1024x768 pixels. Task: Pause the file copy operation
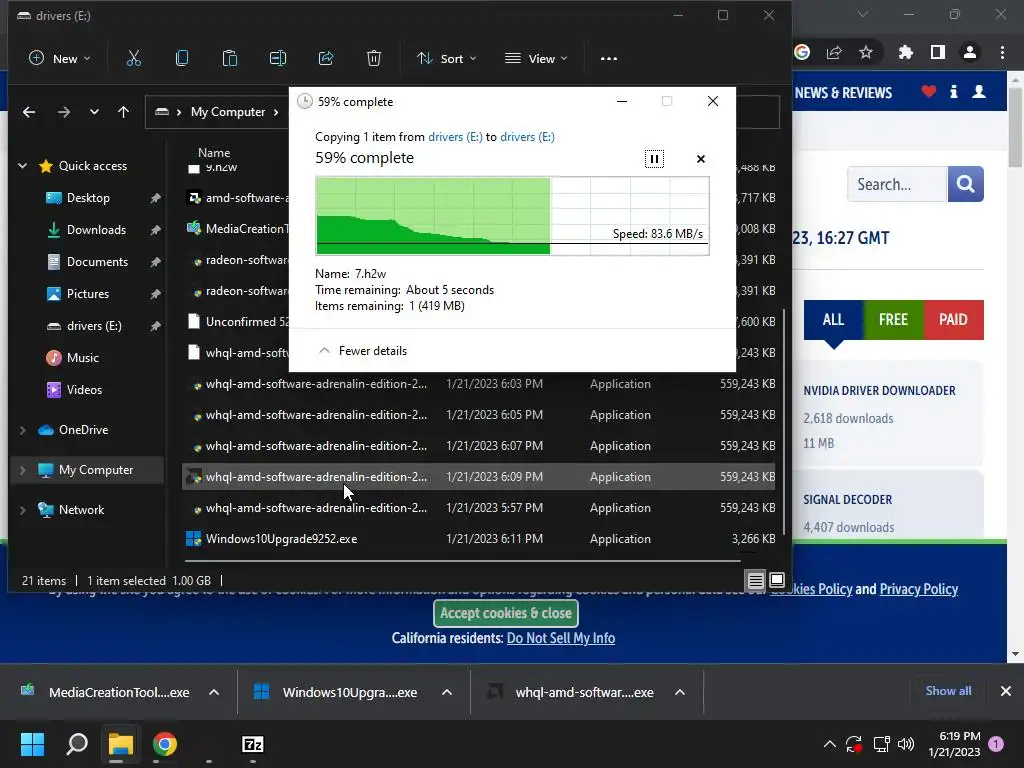[654, 159]
